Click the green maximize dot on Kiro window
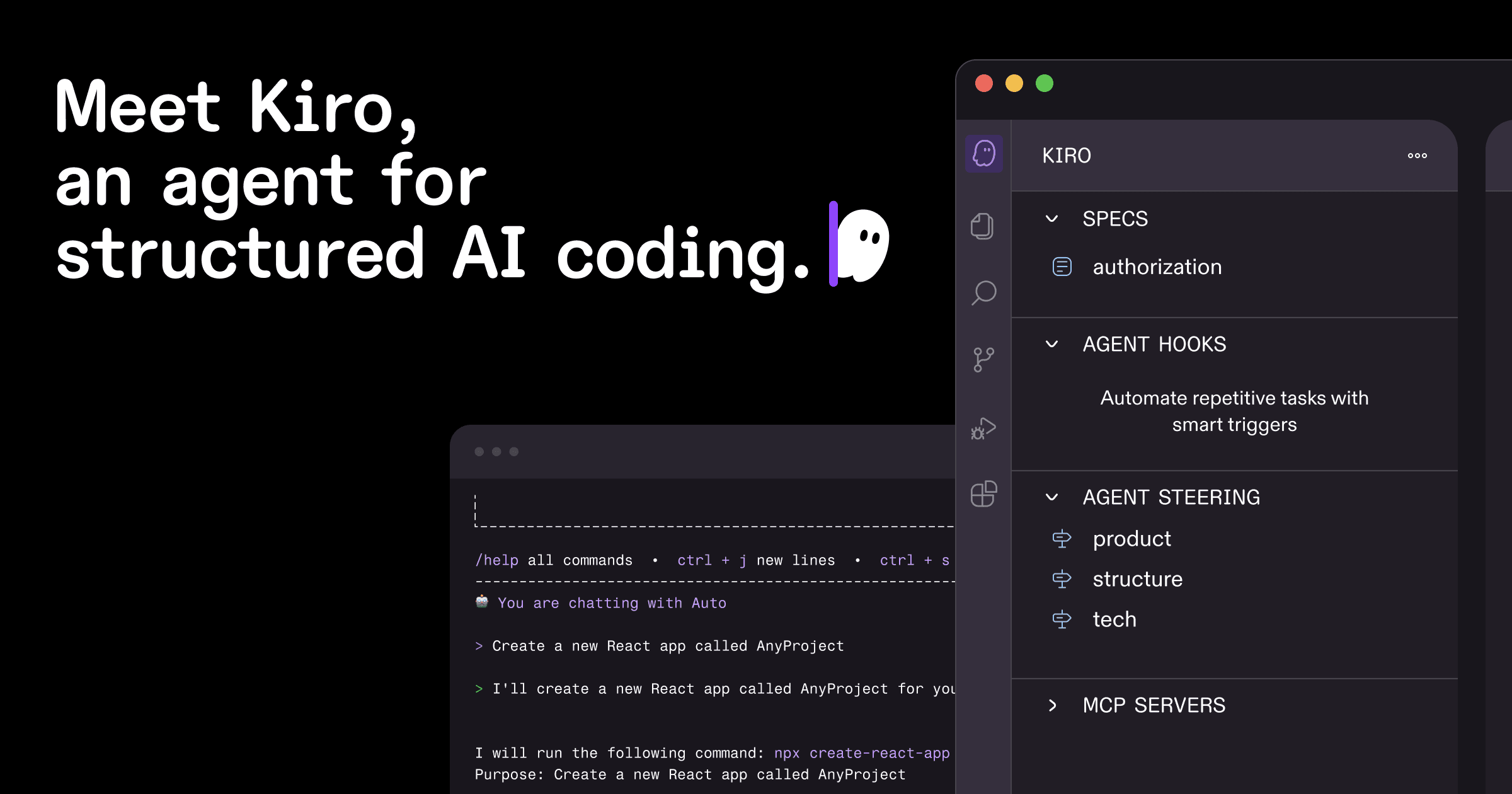Screen dimensions: 1512x794 click(x=1045, y=83)
